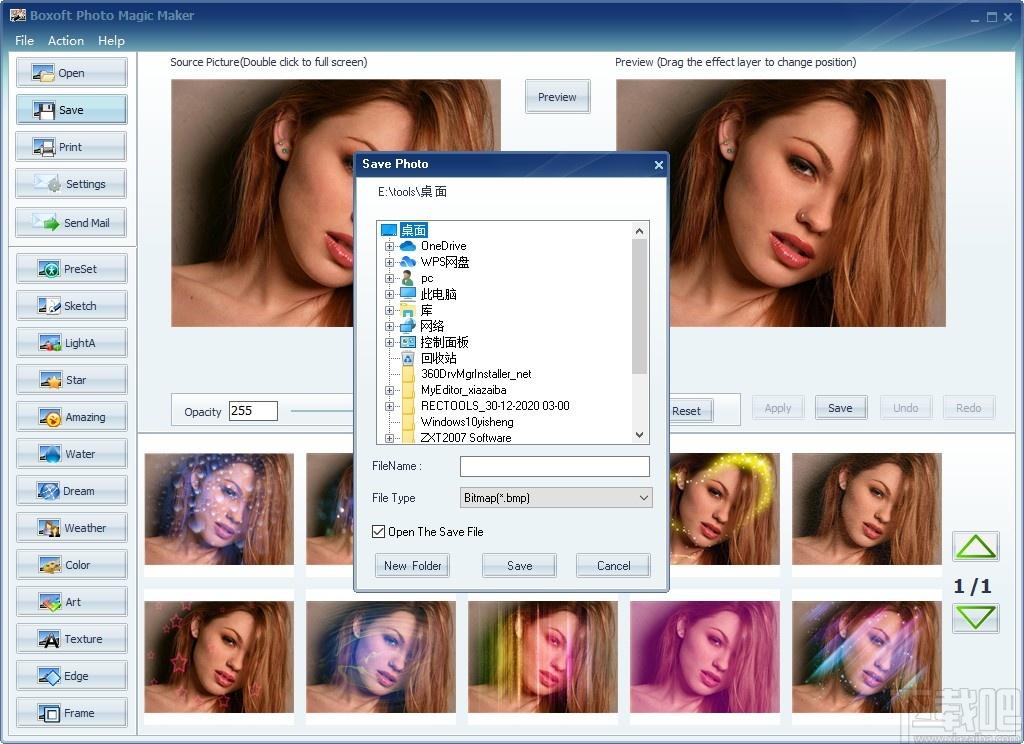The width and height of the screenshot is (1024, 744).
Task: Open the Help menu
Action: 111,40
